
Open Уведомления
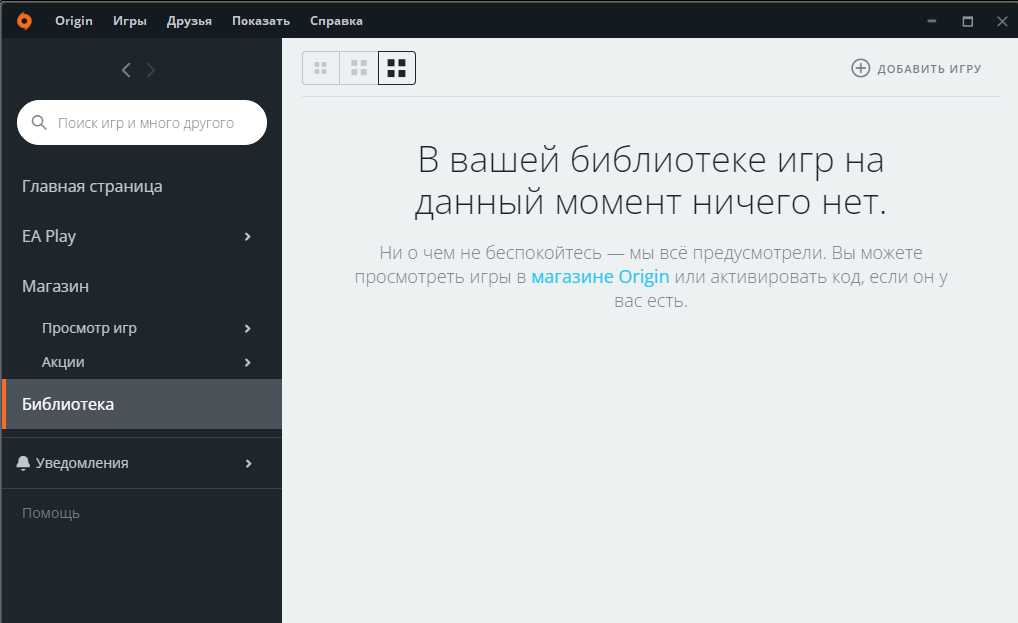tap(82, 463)
